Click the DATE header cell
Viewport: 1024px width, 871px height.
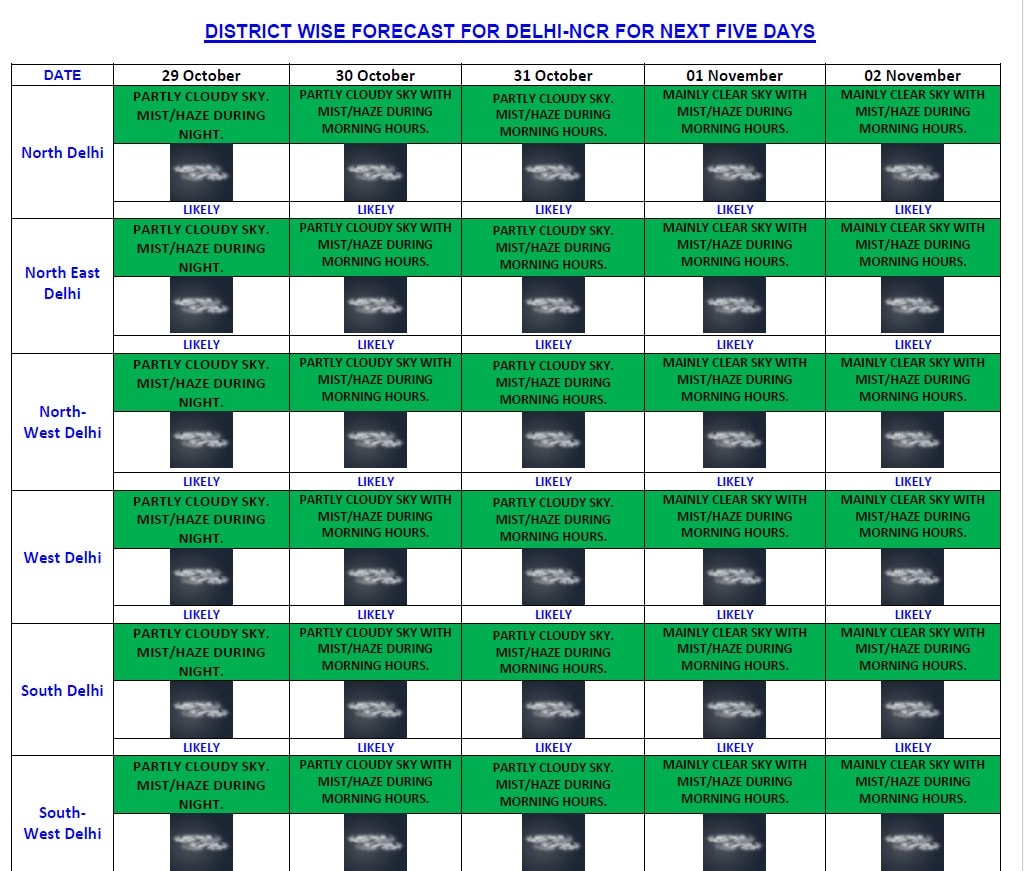(62, 75)
